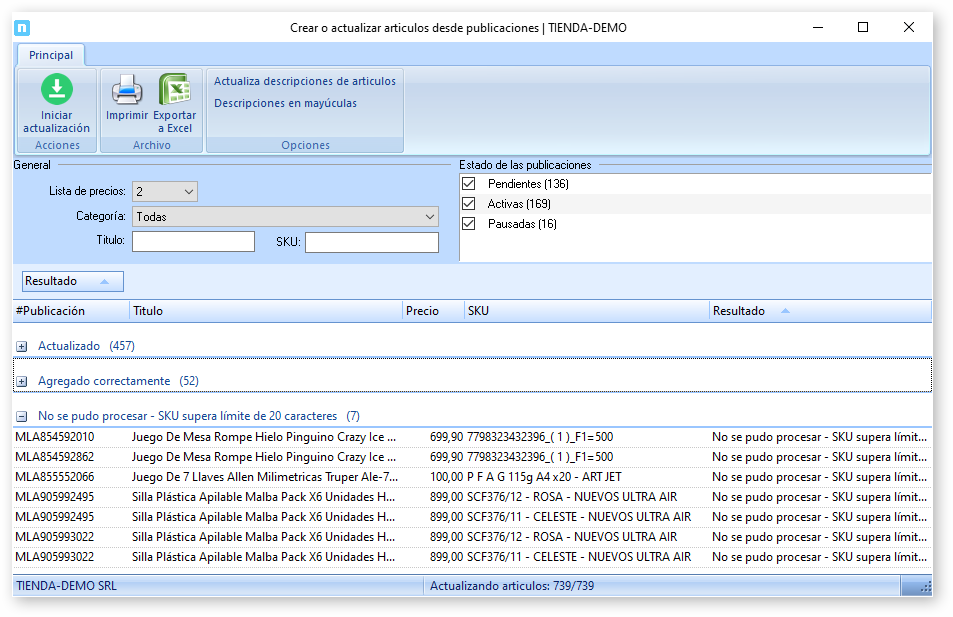Toggle the Activas (169) checkbox

(468, 204)
